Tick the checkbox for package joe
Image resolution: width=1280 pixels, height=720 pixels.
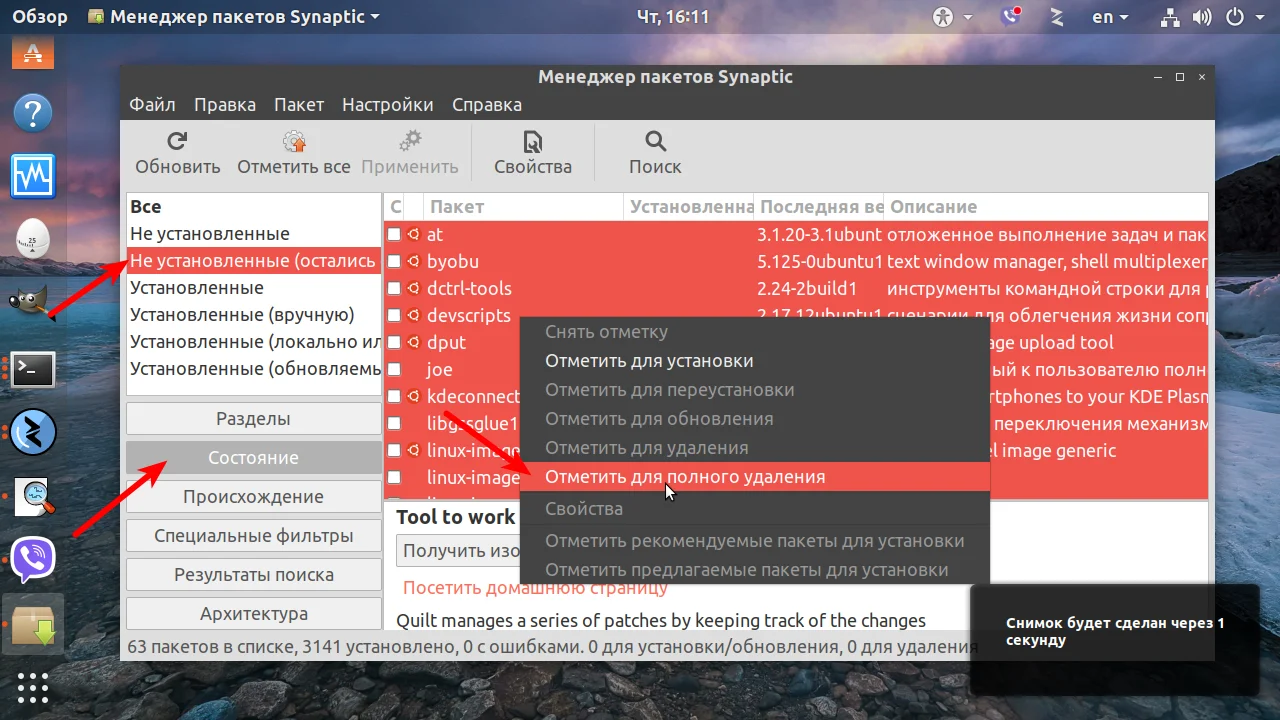click(x=394, y=369)
